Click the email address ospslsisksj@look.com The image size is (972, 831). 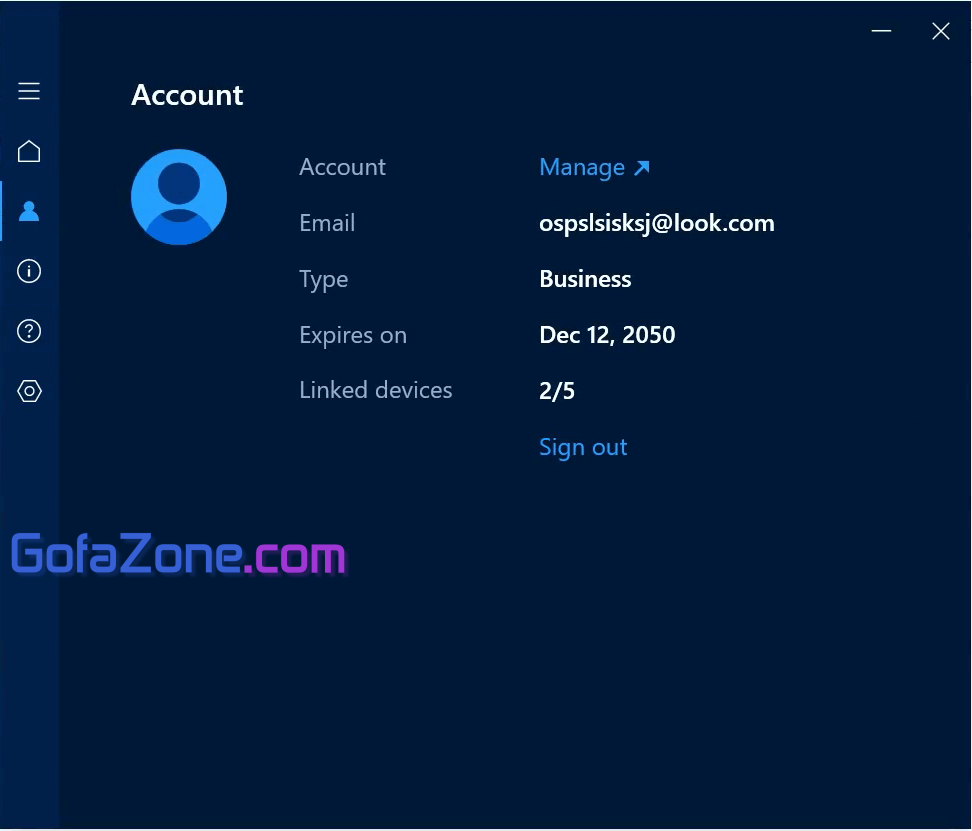[x=656, y=224]
